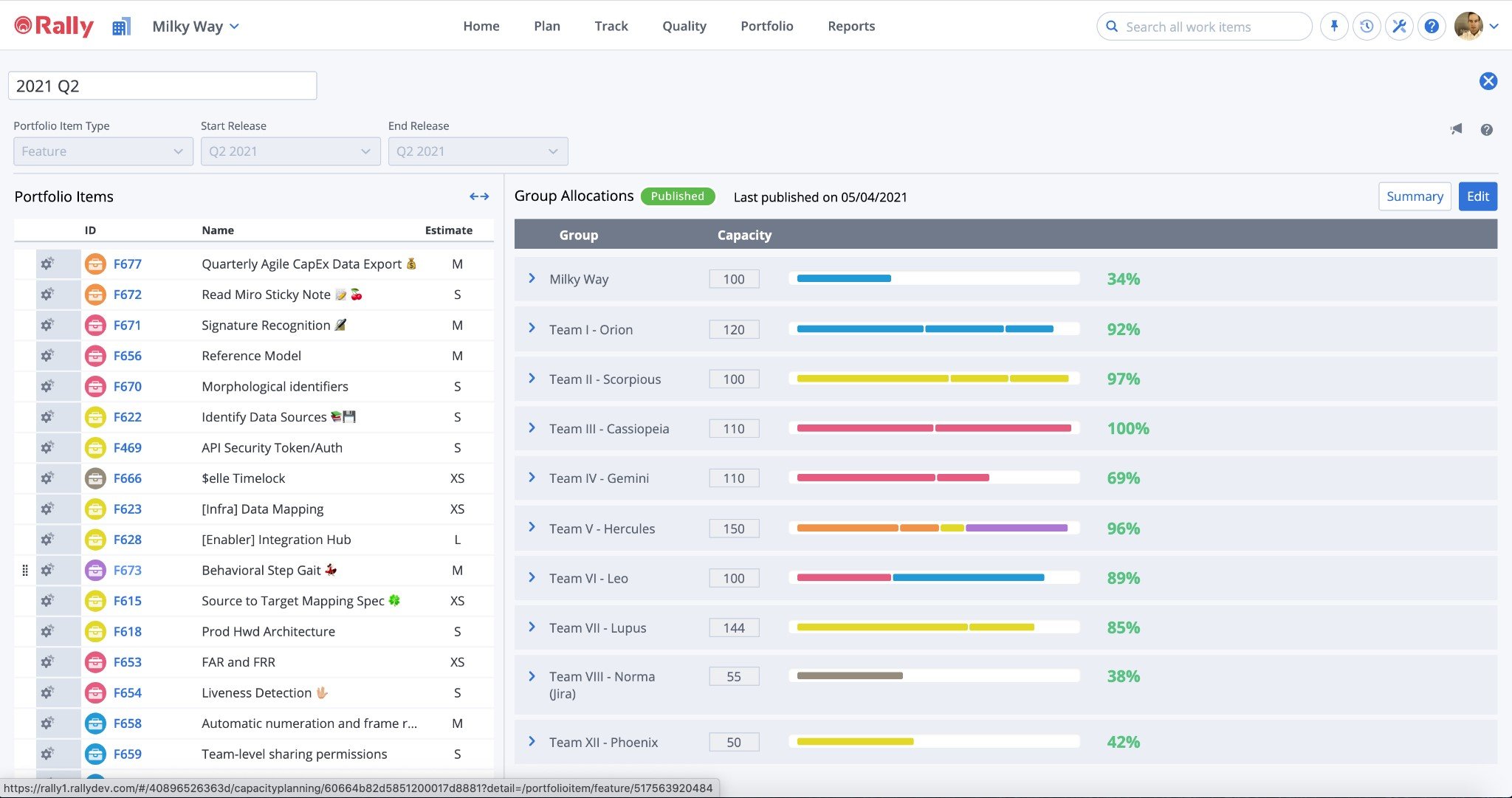Viewport: 1512px width, 798px height.
Task: Open the Track menu
Action: tap(611, 26)
